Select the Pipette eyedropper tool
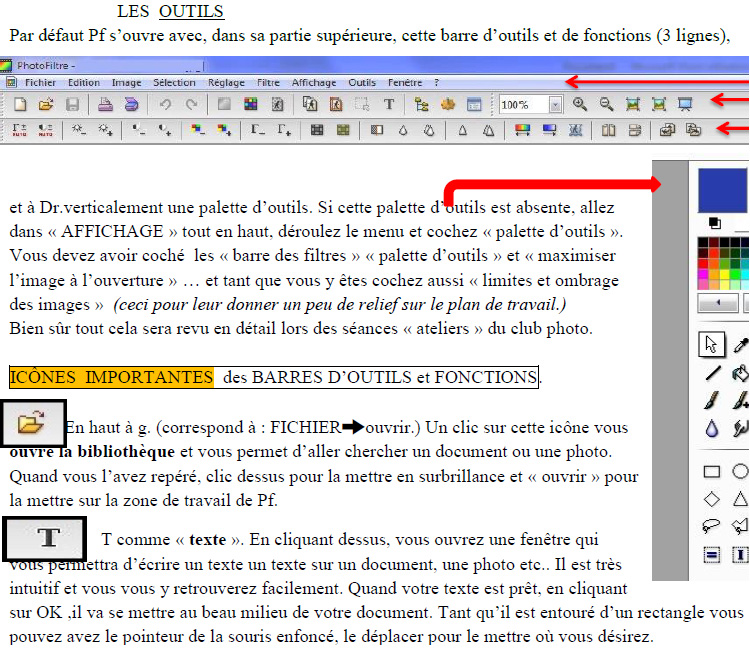The height and width of the screenshot is (650, 750). point(741,344)
